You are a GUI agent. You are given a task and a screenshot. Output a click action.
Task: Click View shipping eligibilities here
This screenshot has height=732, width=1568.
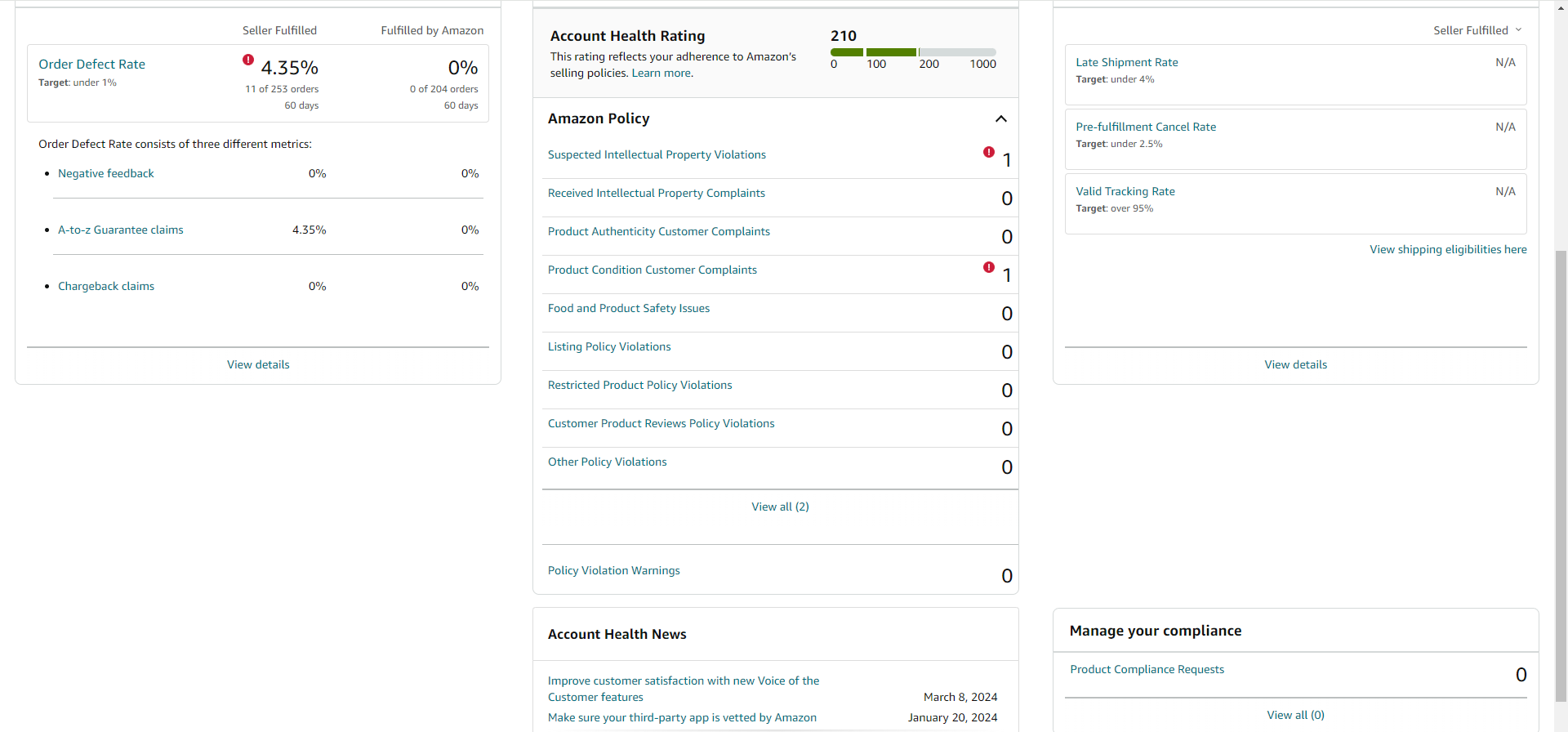[x=1448, y=249]
